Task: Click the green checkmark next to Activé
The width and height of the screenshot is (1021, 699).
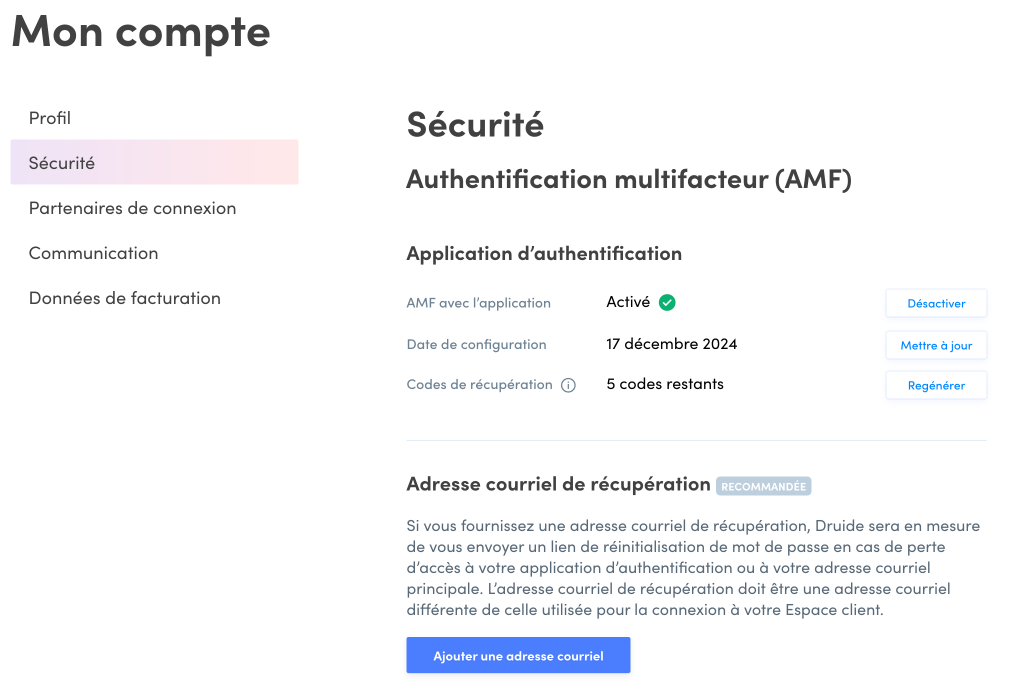Action: point(667,302)
